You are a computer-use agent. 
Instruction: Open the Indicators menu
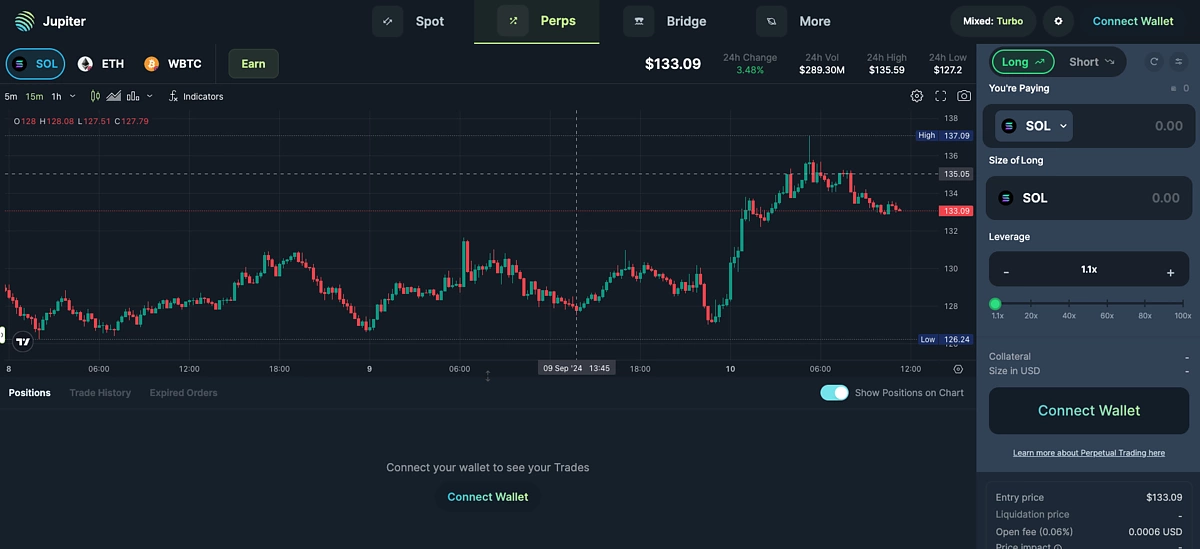coord(195,97)
